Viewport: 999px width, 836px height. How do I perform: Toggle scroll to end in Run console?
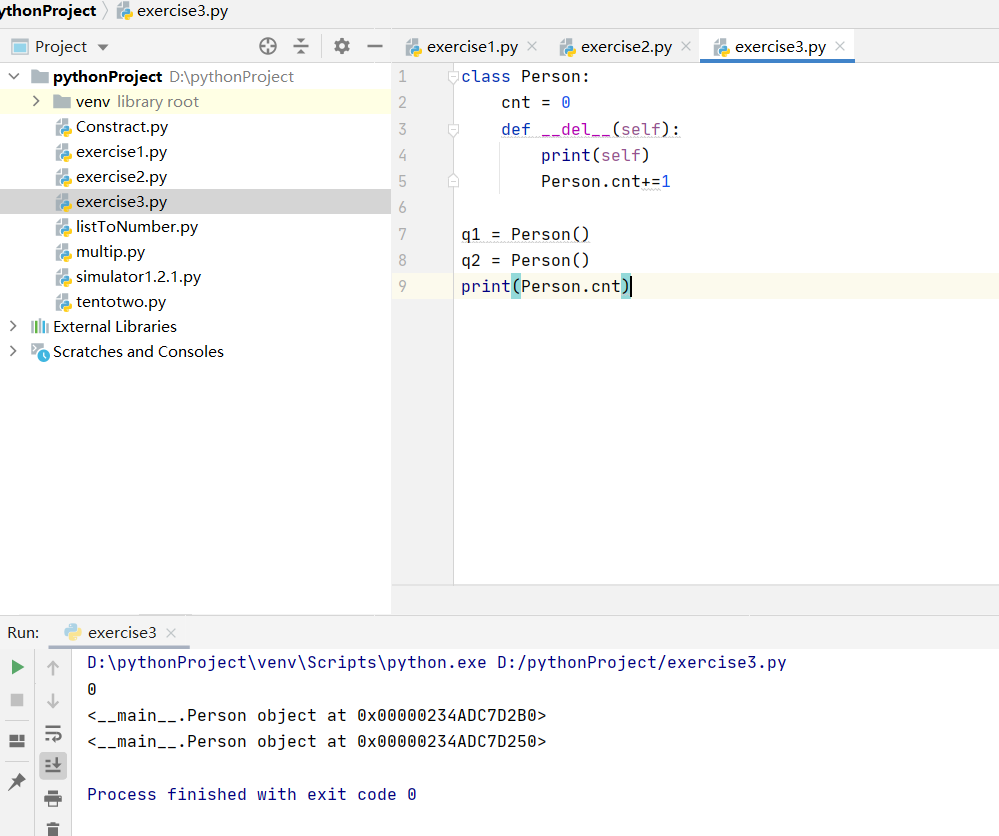pyautogui.click(x=53, y=765)
